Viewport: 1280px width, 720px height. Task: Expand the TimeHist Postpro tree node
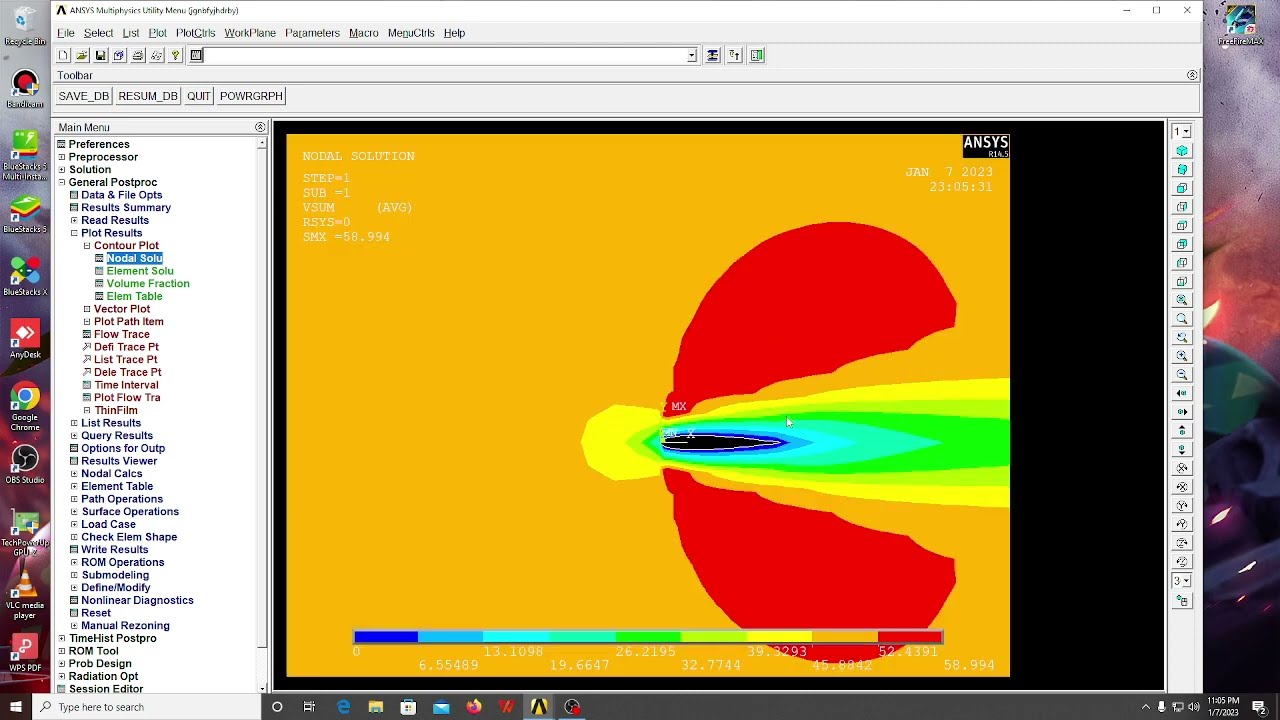click(62, 638)
